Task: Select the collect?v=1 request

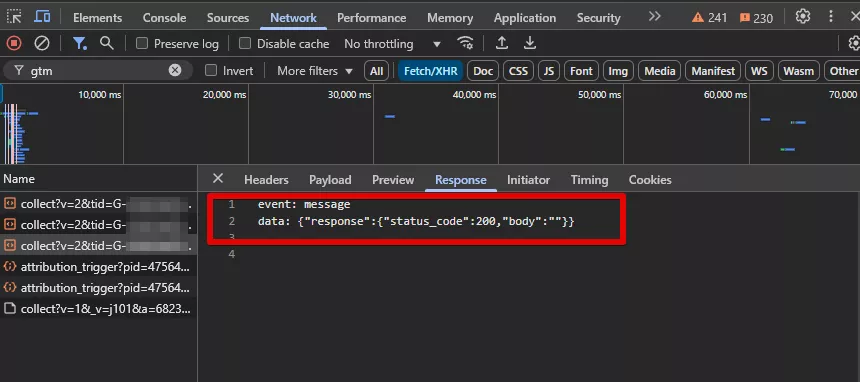Action: [x=99, y=308]
